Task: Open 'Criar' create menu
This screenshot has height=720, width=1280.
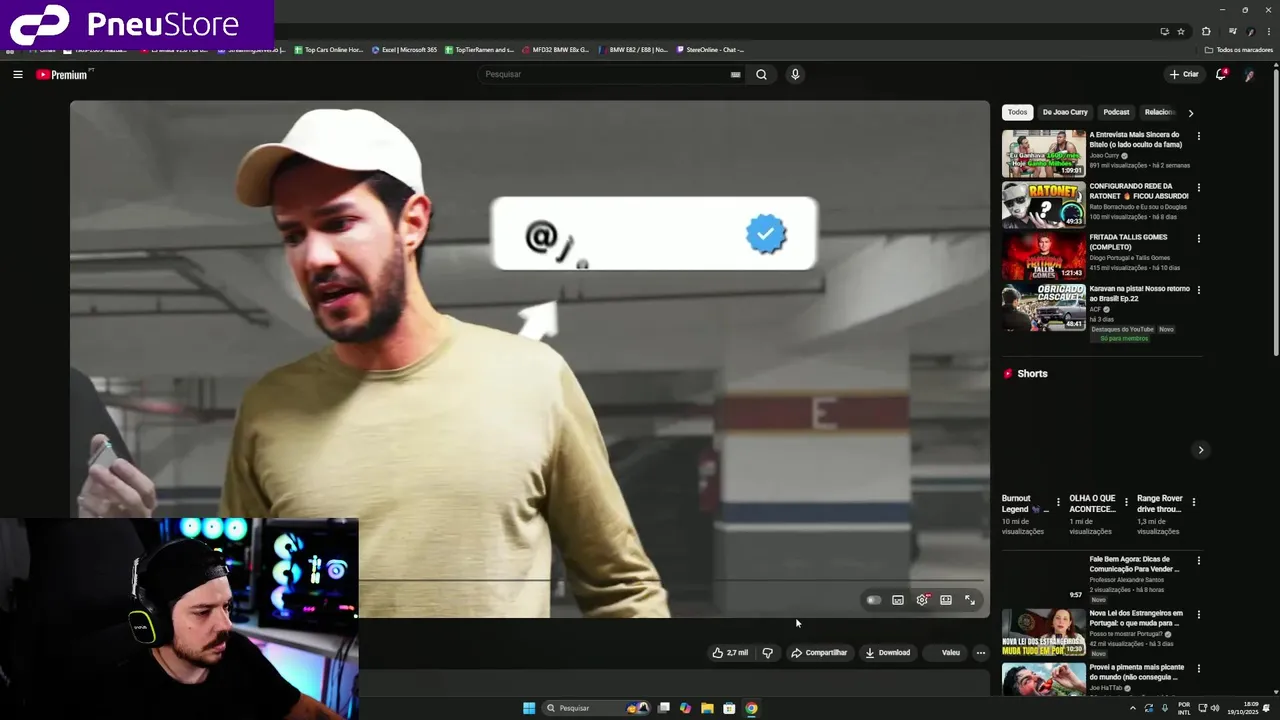Action: tap(1184, 74)
